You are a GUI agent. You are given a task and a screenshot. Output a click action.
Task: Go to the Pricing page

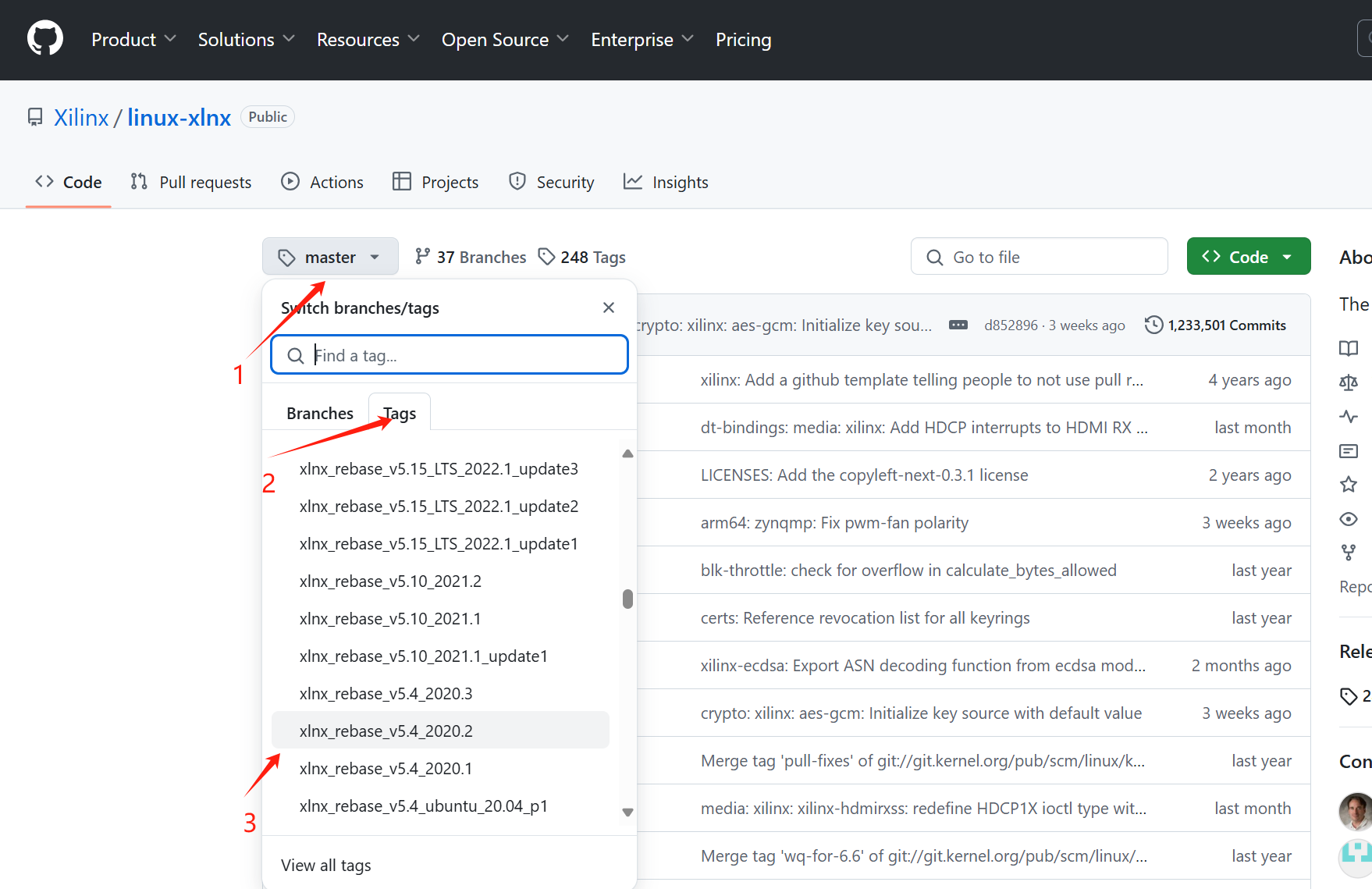(743, 40)
